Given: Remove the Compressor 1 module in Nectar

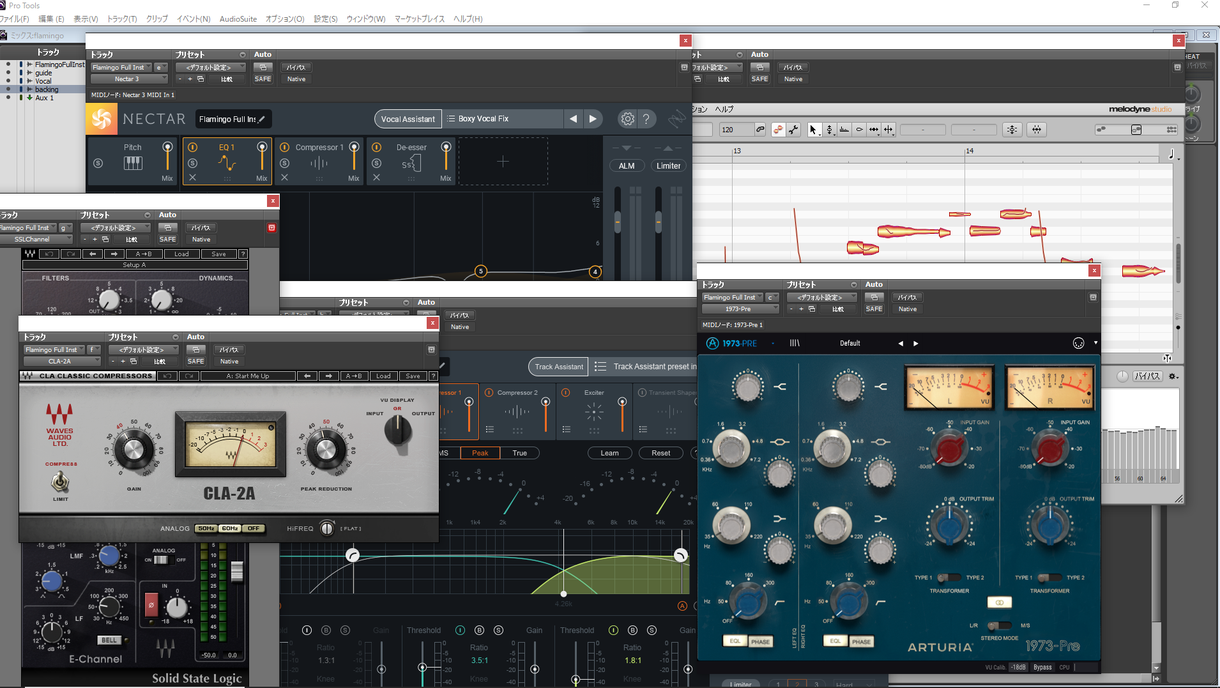Looking at the screenshot, I should 285,178.
